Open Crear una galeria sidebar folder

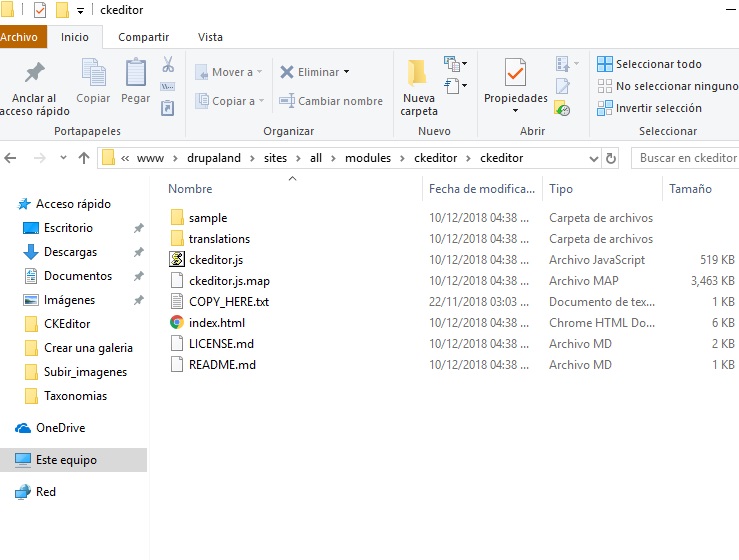point(88,348)
